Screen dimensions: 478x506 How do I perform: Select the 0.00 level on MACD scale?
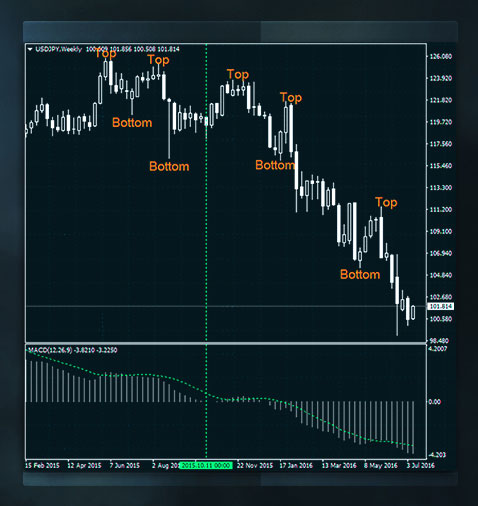point(435,402)
